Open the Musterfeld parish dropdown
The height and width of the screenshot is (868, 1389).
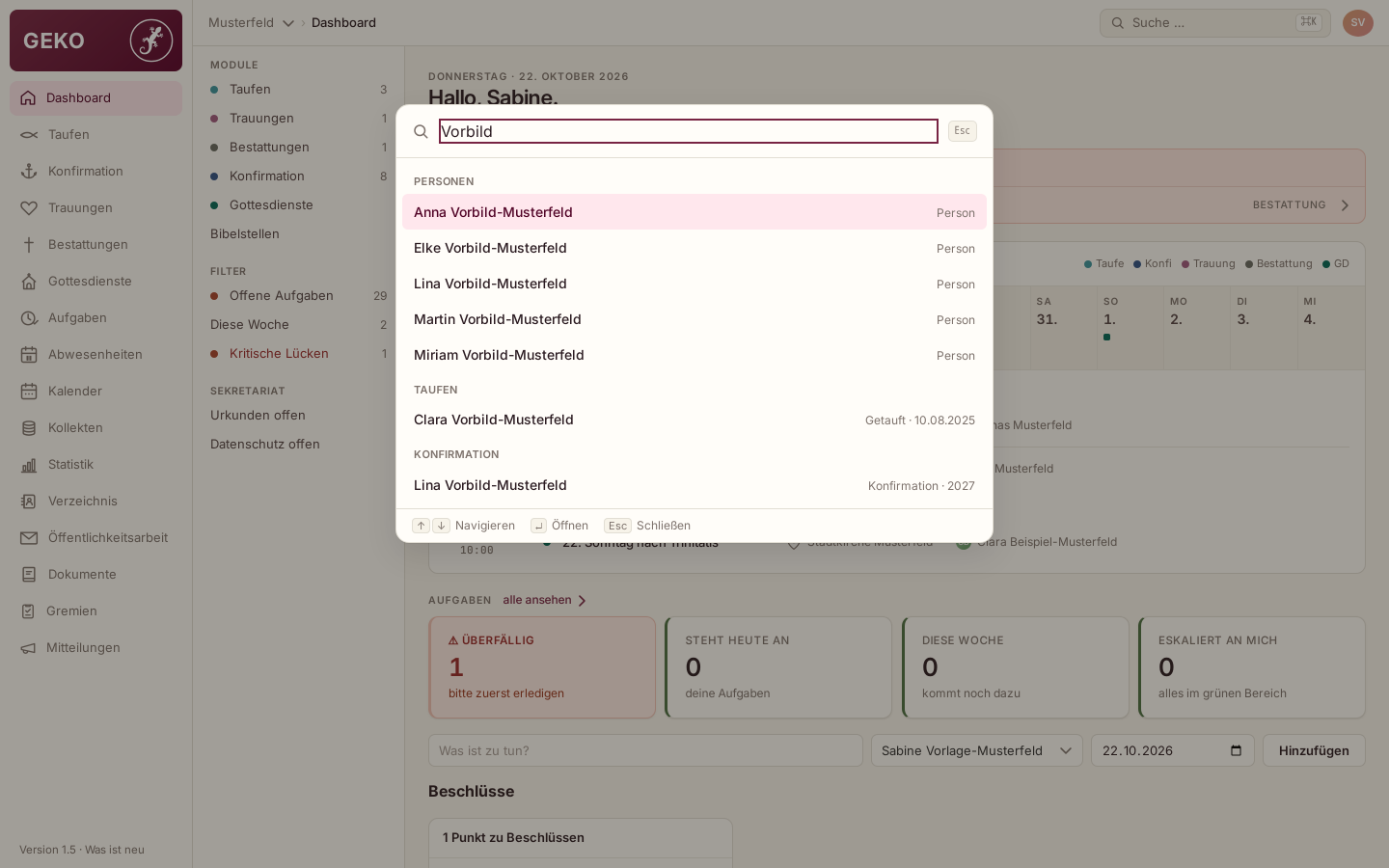click(252, 23)
